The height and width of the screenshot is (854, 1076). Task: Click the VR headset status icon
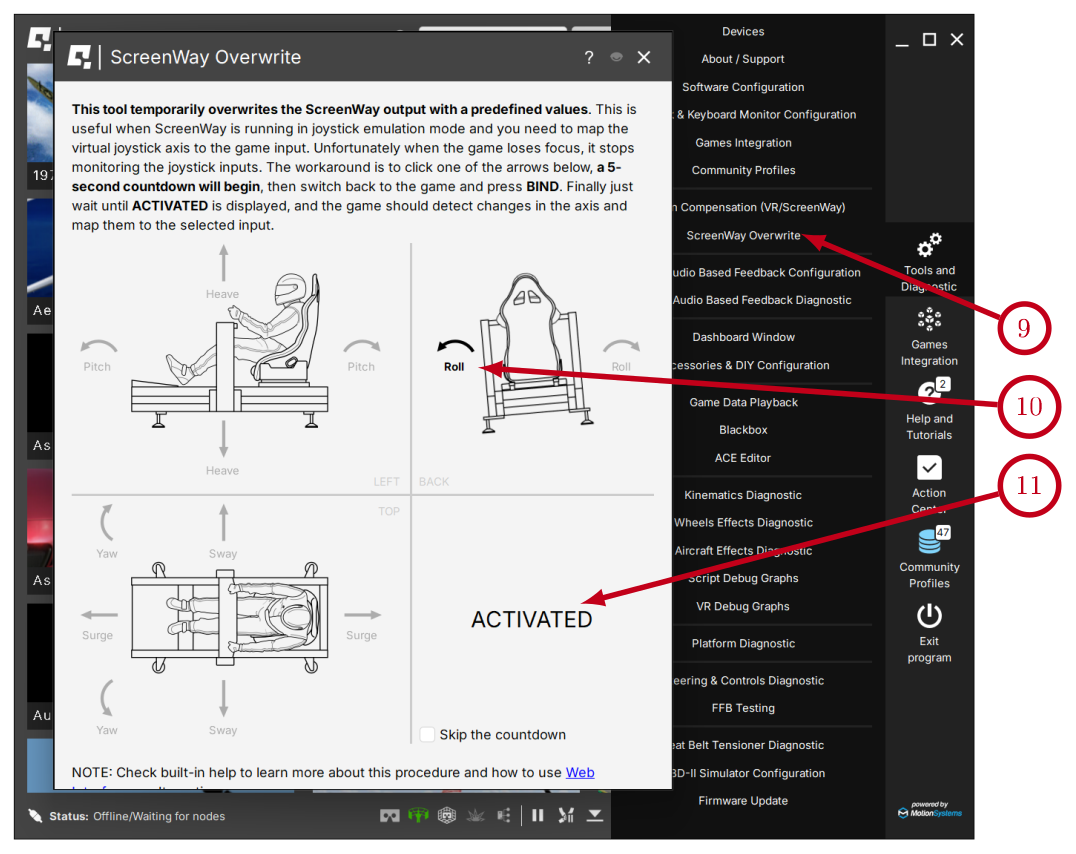390,816
